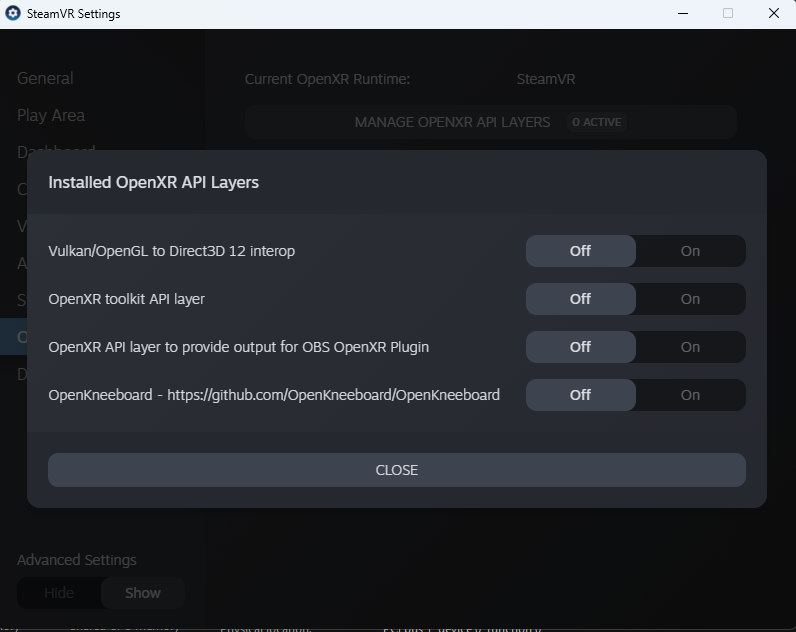Show Advanced Settings
The height and width of the screenshot is (632, 796).
142,593
